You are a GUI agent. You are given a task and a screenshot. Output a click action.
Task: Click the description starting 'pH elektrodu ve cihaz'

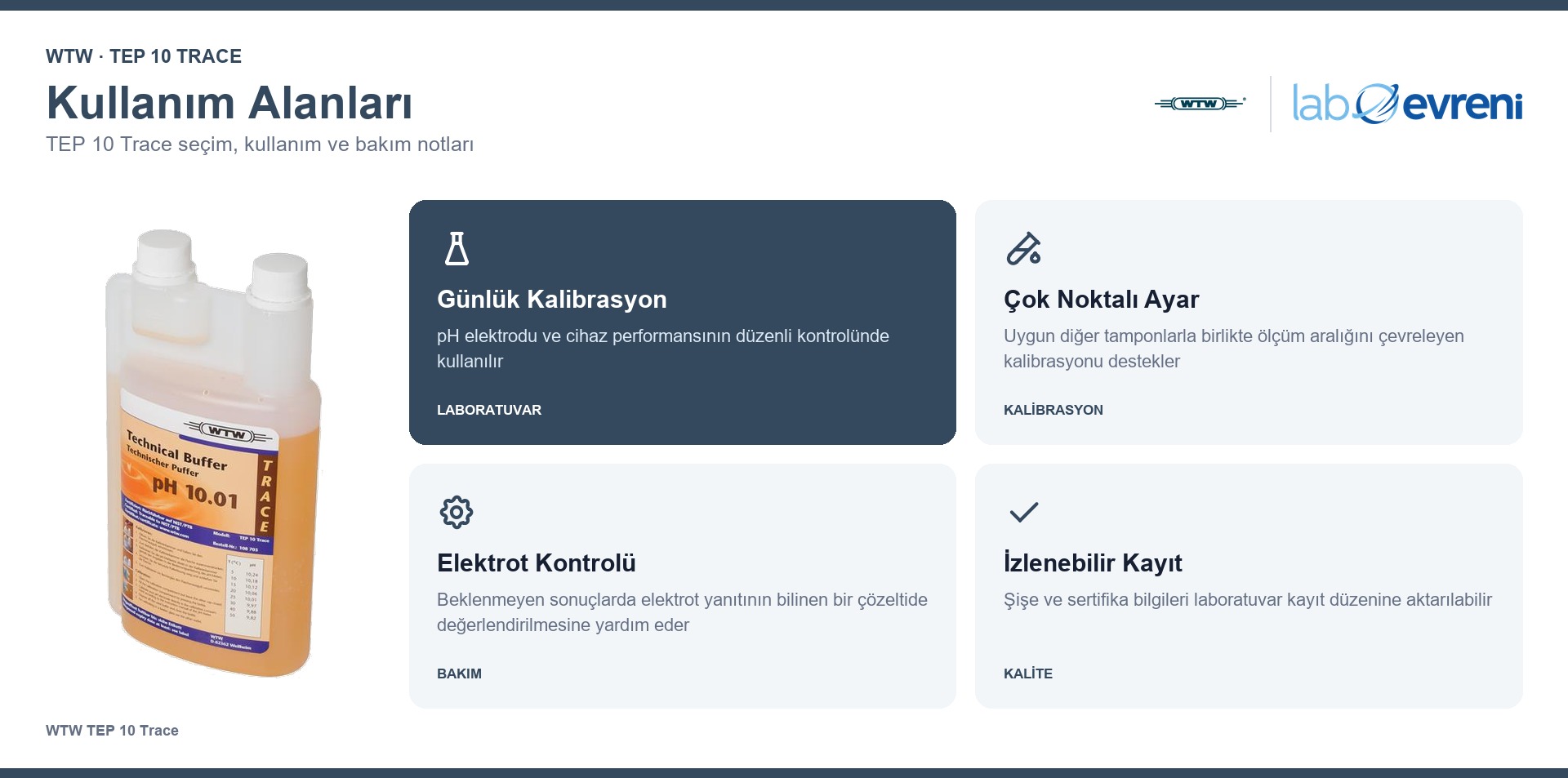tap(663, 349)
